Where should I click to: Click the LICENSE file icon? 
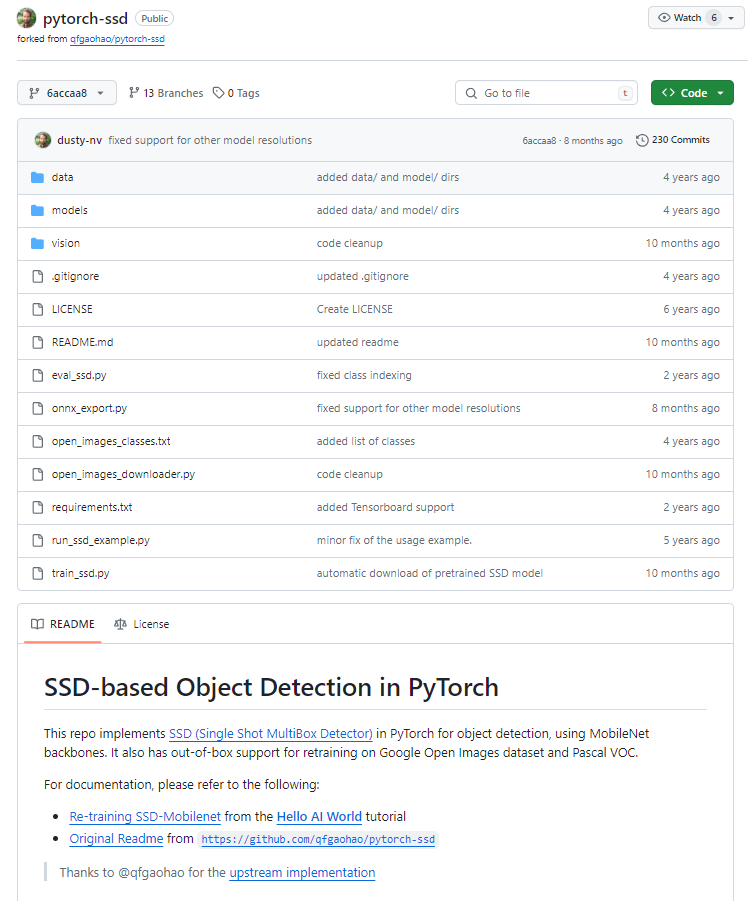37,309
